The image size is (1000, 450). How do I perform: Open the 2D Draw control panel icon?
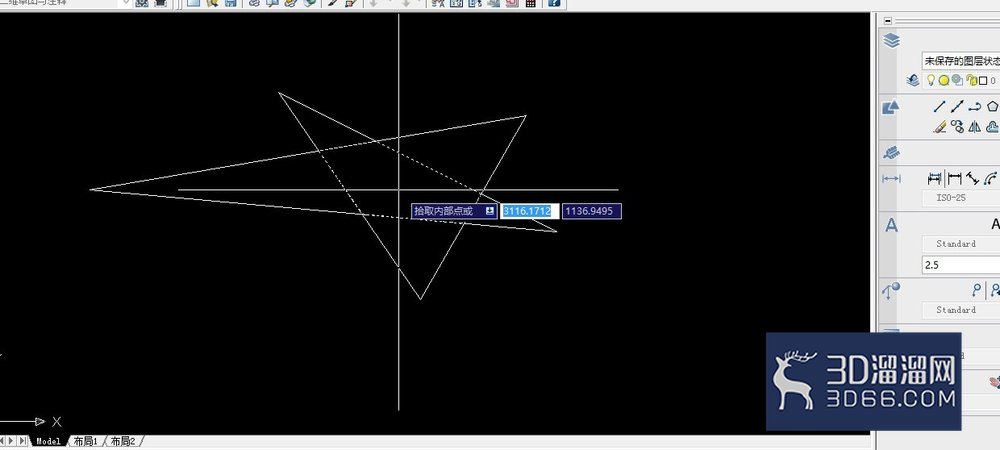[891, 107]
